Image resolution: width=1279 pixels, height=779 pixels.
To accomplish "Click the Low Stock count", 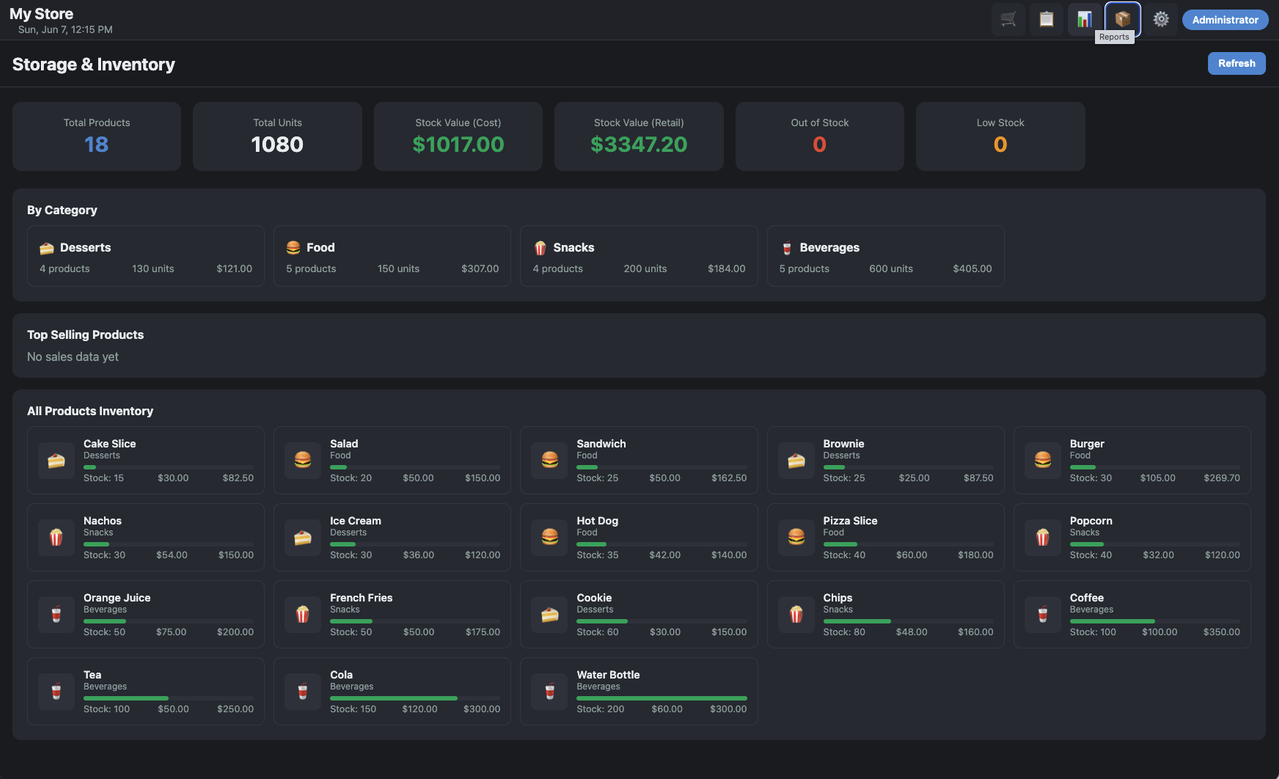I will point(1000,144).
